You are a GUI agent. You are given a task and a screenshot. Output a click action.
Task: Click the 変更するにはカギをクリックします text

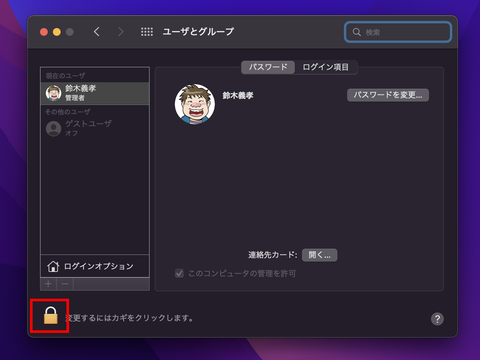tap(129, 318)
